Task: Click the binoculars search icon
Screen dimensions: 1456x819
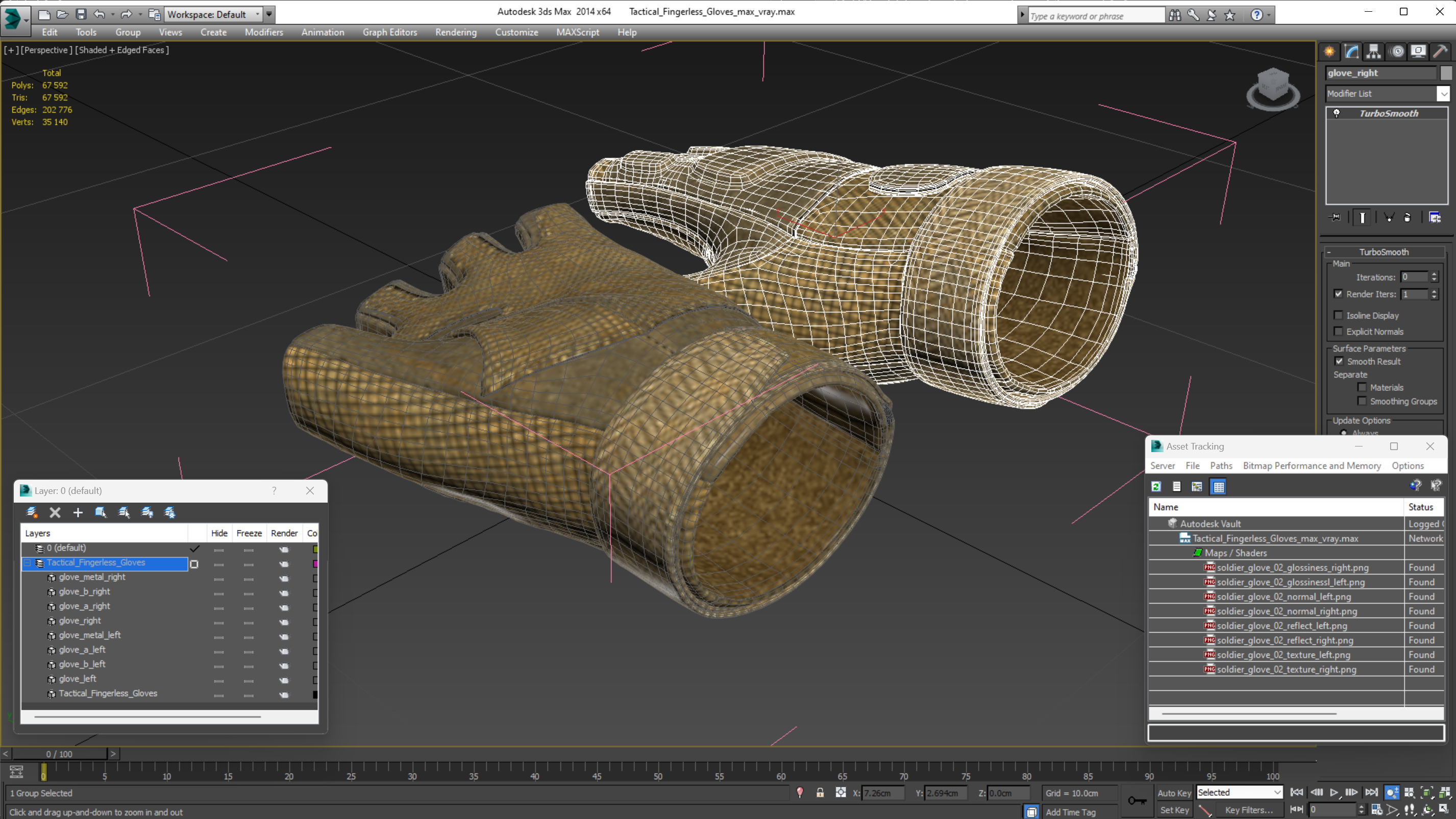Action: [x=1174, y=15]
